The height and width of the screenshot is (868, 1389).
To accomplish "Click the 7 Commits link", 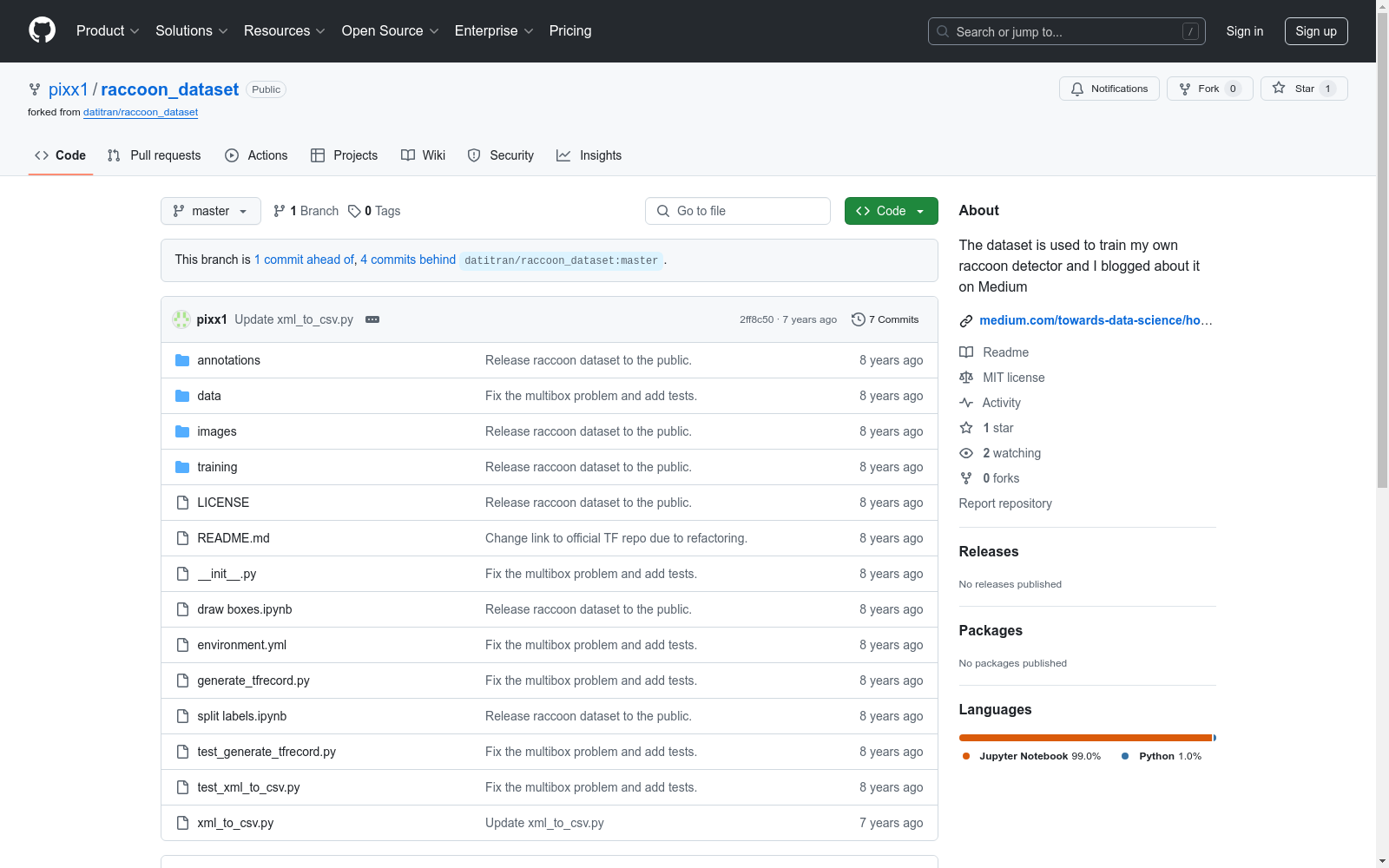I will pos(885,319).
